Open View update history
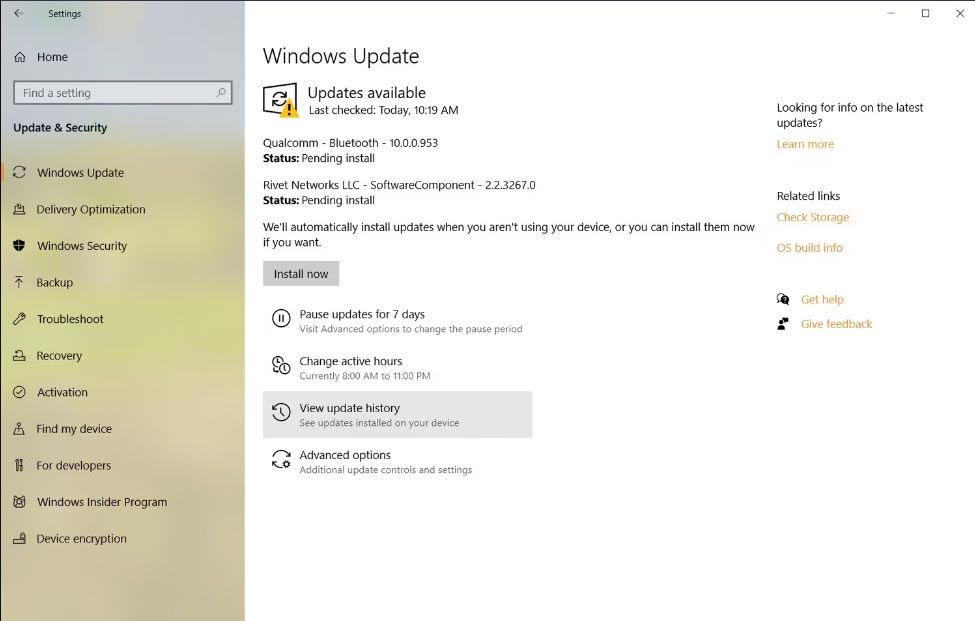Image resolution: width=975 pixels, height=621 pixels. pyautogui.click(x=349, y=408)
